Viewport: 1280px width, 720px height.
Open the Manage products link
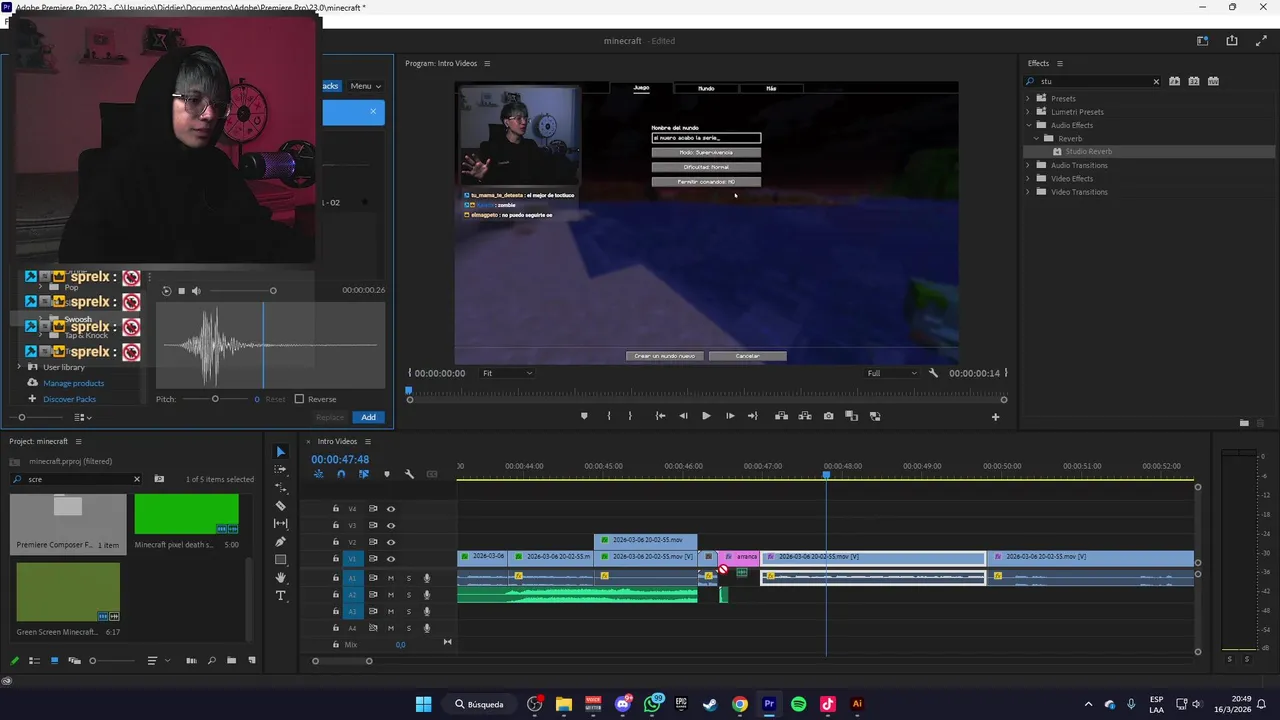pyautogui.click(x=73, y=383)
